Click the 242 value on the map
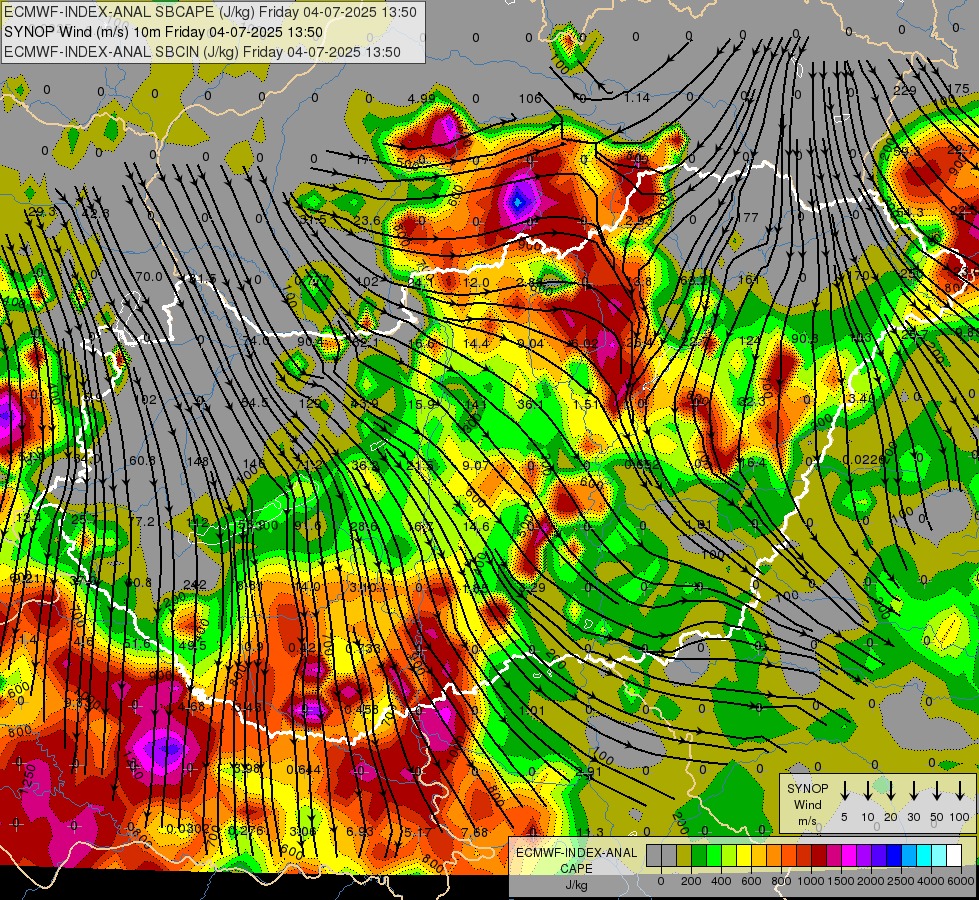The image size is (979, 900). pyautogui.click(x=195, y=585)
